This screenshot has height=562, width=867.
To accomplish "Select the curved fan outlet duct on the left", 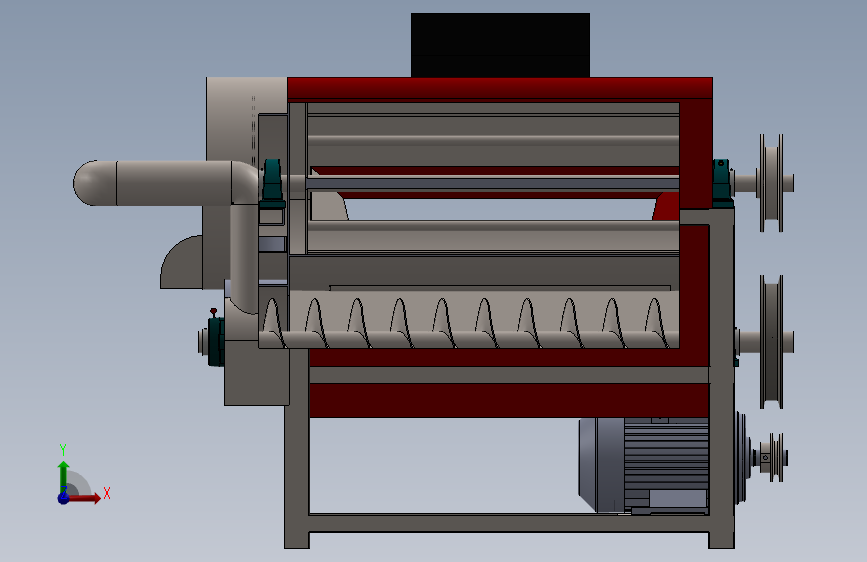I will (181, 262).
